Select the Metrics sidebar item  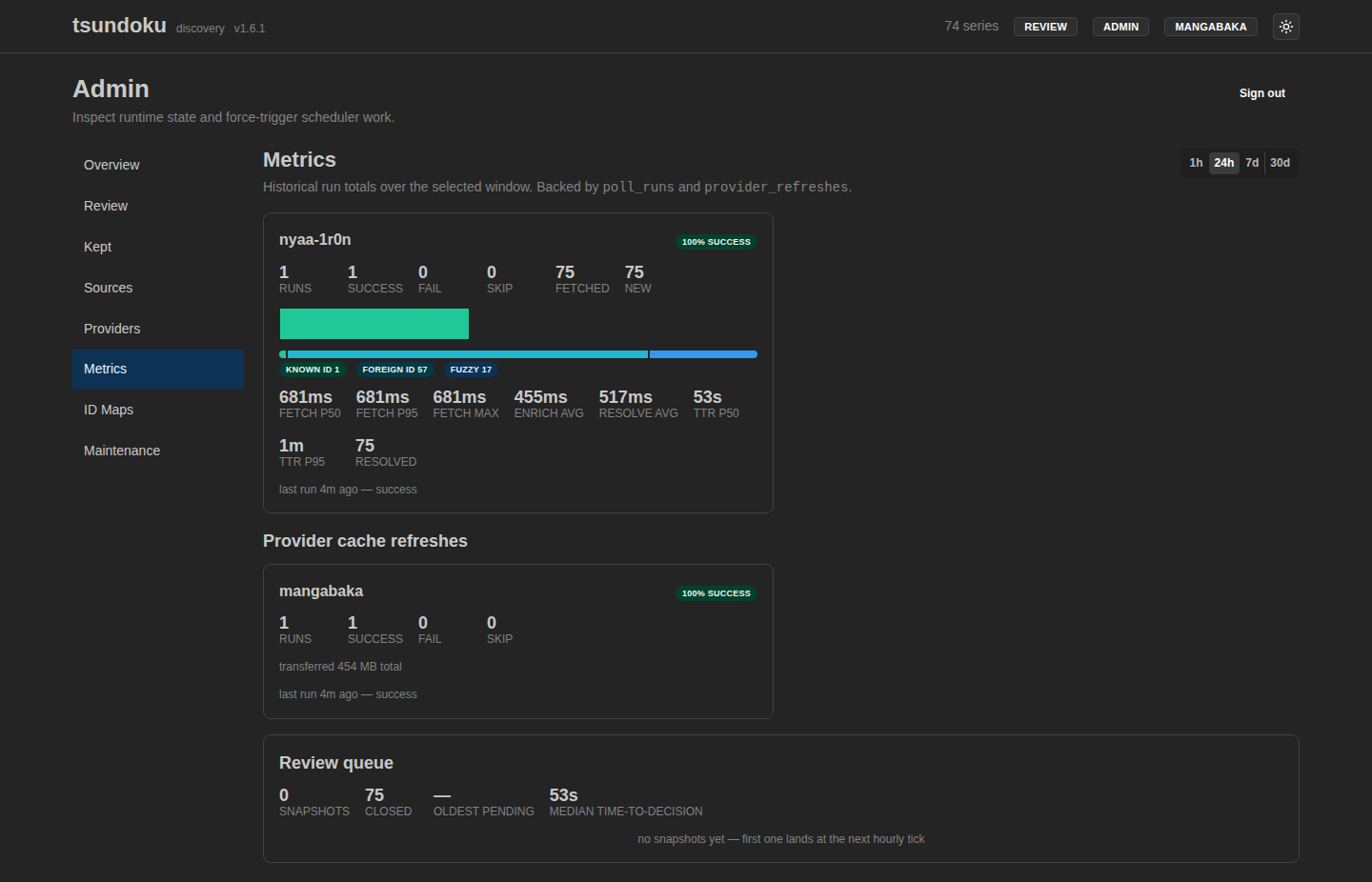click(x=158, y=369)
